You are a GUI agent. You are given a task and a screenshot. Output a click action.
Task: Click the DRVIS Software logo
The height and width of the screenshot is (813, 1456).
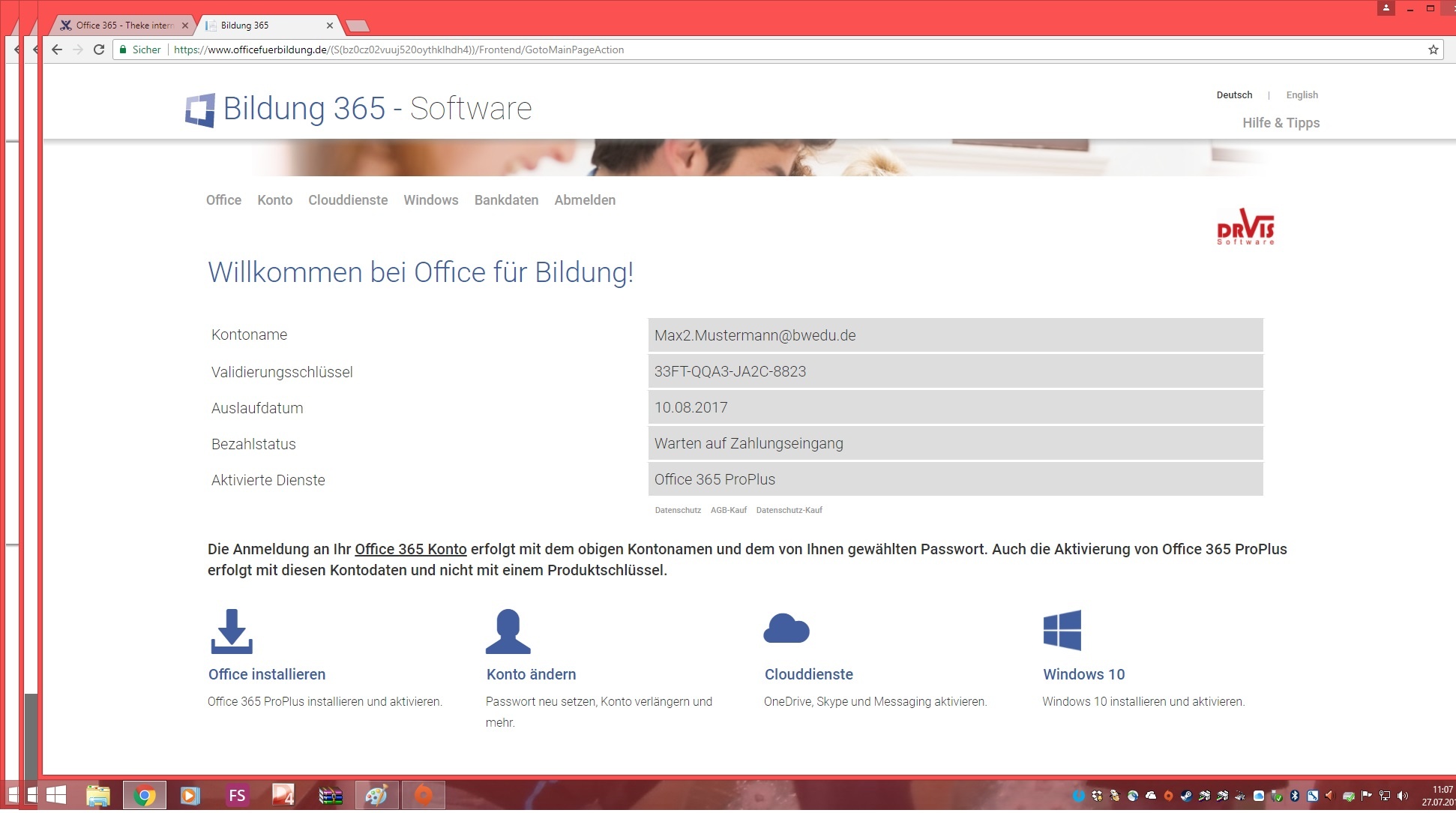(x=1245, y=226)
